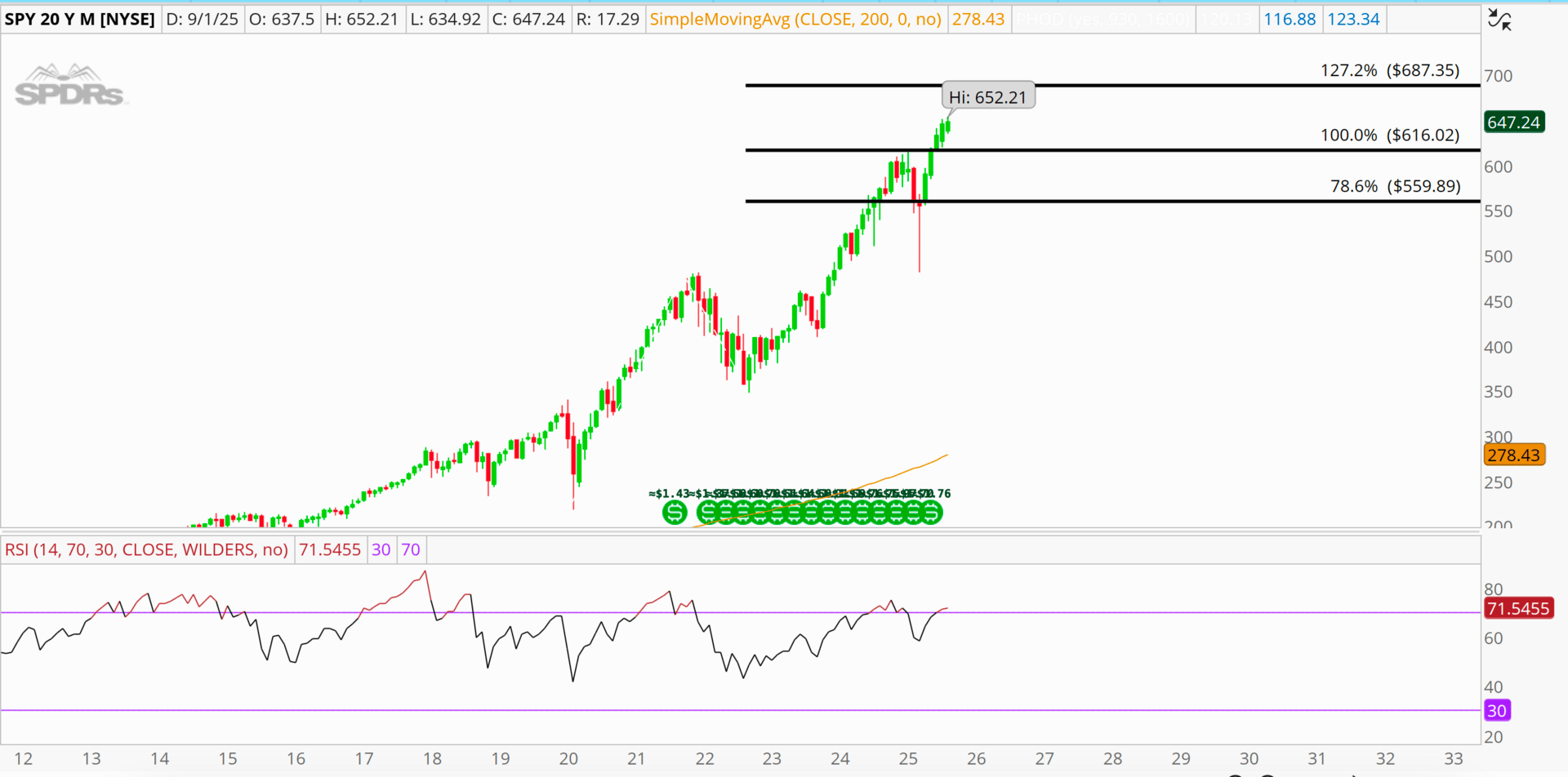Click year 33 on the time axis

[x=1454, y=758]
